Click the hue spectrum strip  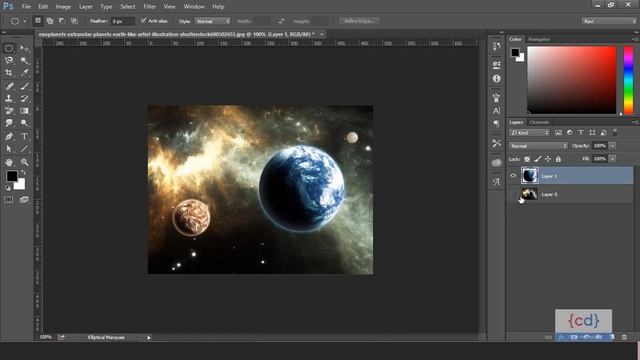coord(628,80)
